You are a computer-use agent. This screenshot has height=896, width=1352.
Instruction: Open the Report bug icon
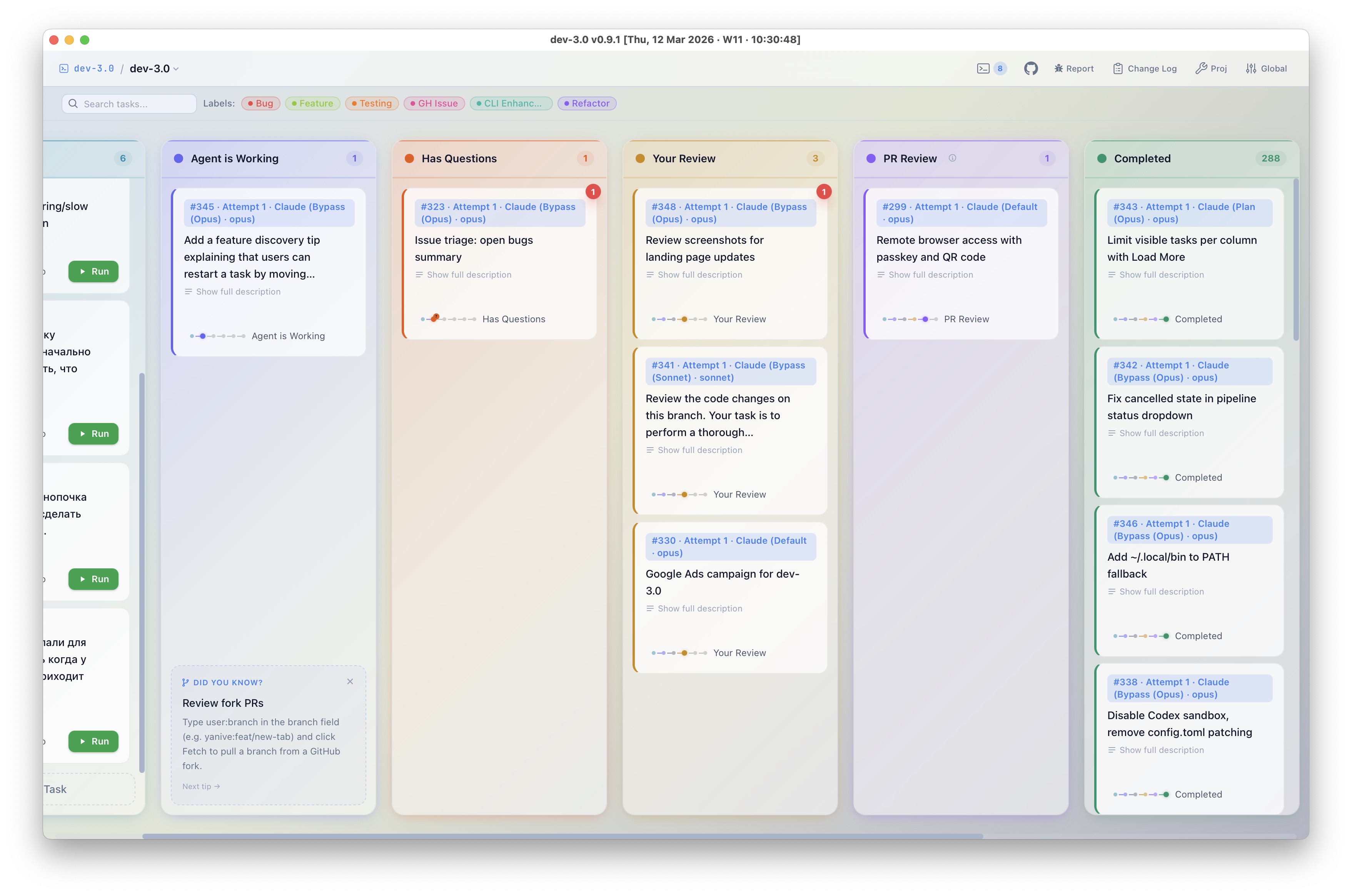tap(1059, 68)
